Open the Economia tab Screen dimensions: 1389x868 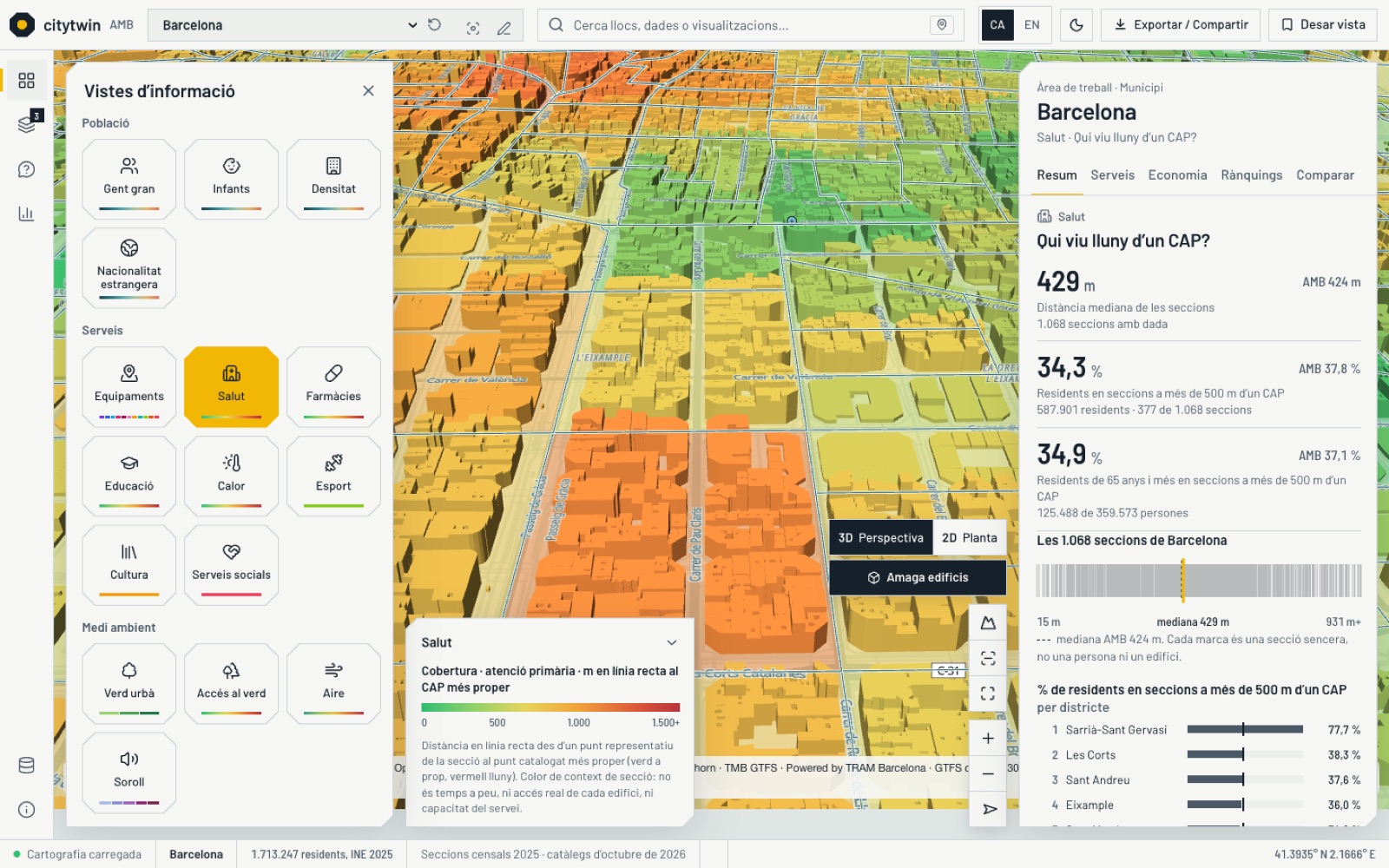tap(1177, 175)
